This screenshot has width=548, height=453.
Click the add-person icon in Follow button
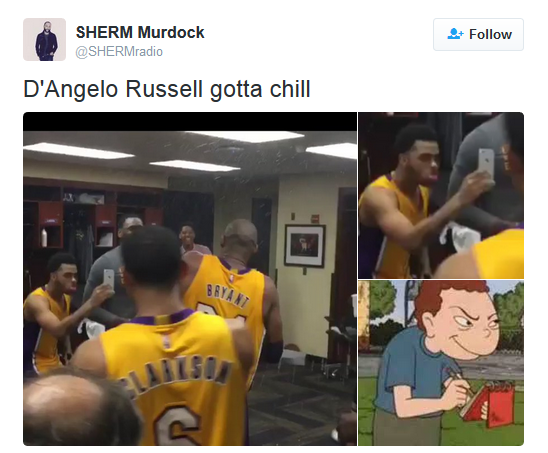click(x=455, y=34)
